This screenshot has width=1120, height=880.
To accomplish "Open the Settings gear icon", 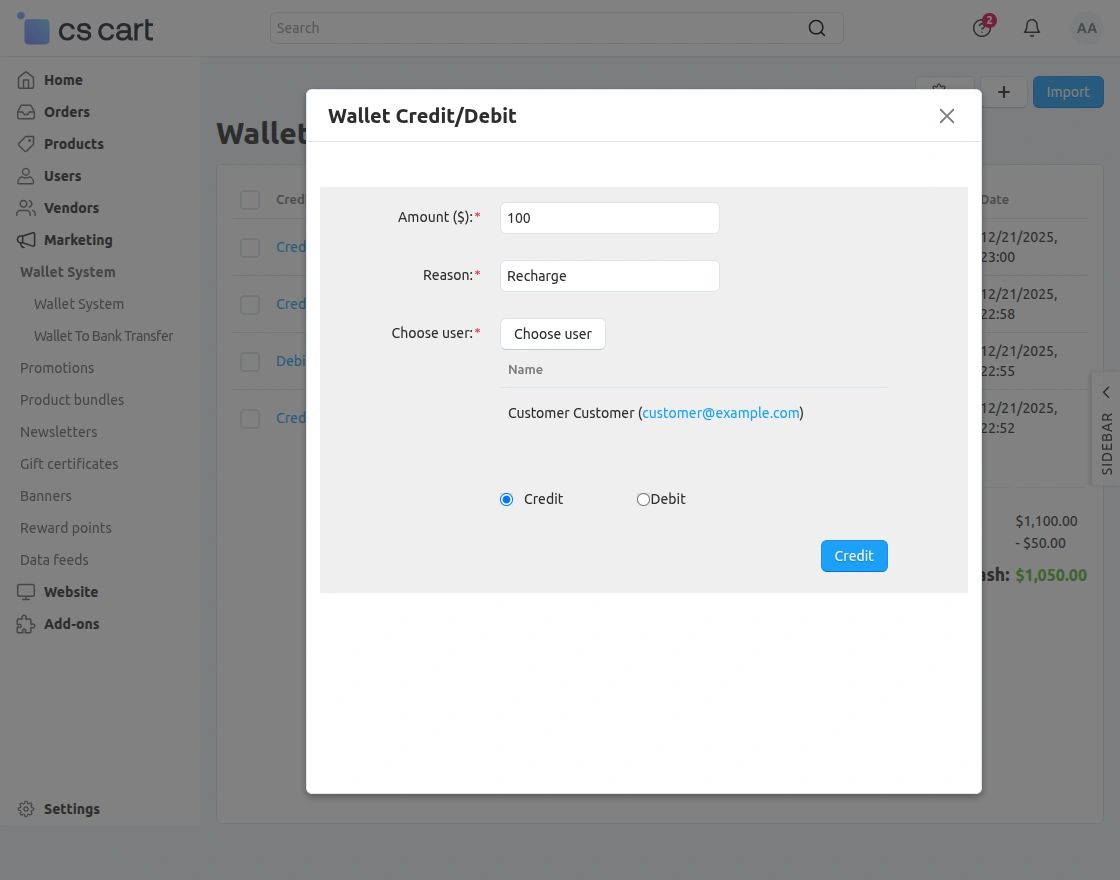I will click(26, 809).
